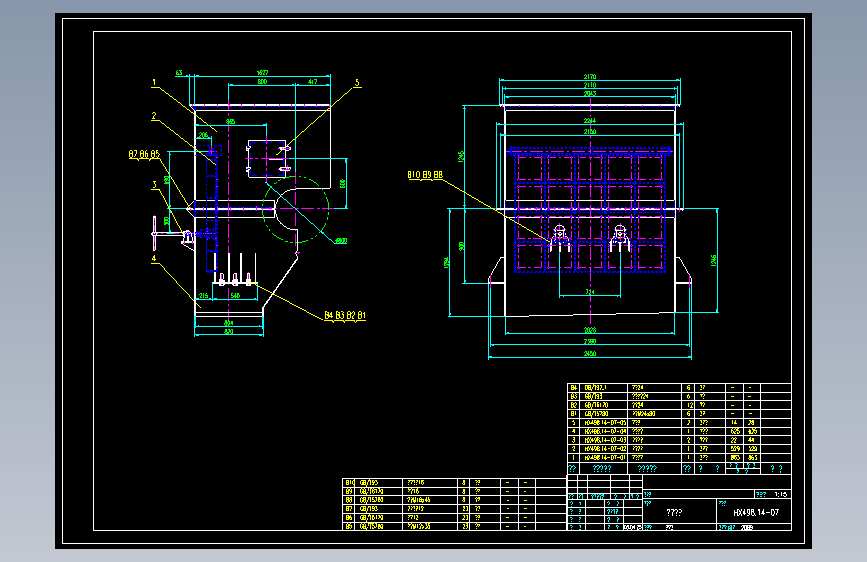Image resolution: width=867 pixels, height=562 pixels.
Task: Select the B10 row in lower parts list
Action: point(455,482)
